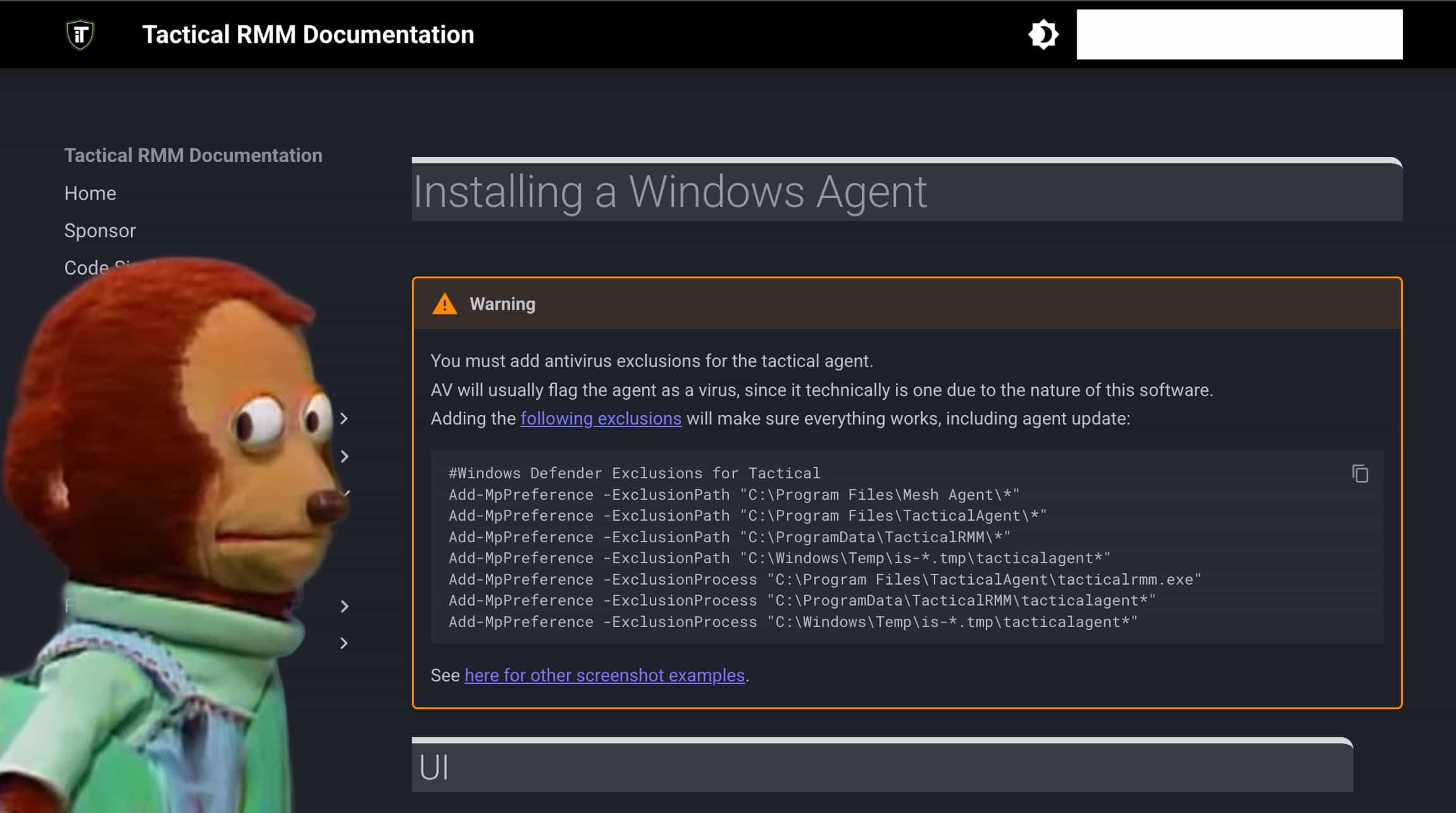Copy the Defender exclusions code to clipboard
Viewport: 1456px width, 813px height.
1360,473
